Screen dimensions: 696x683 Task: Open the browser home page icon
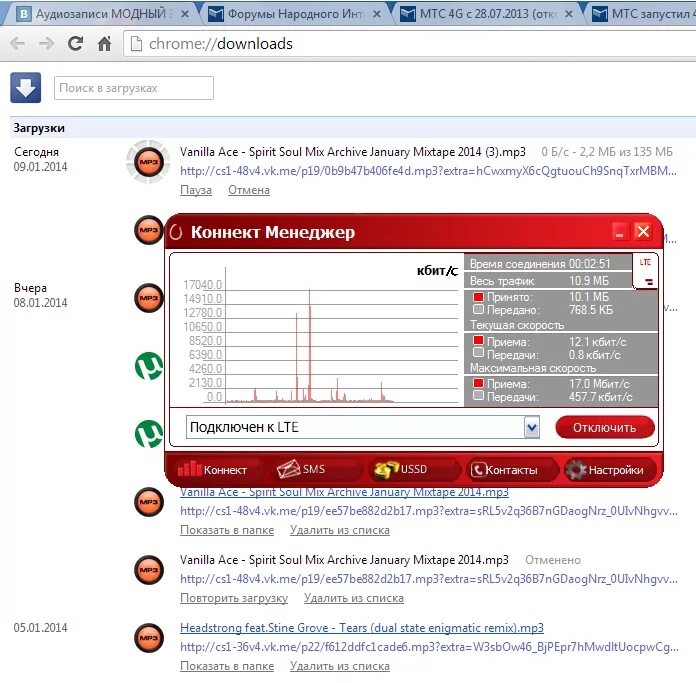104,43
